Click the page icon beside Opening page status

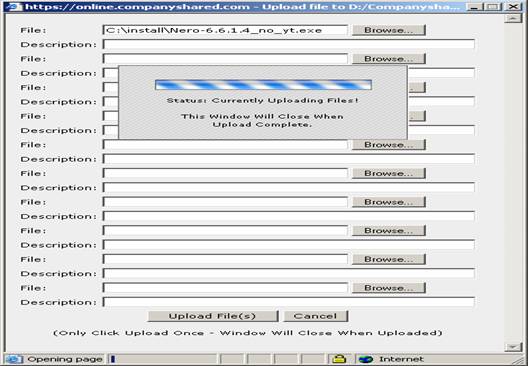click(13, 359)
